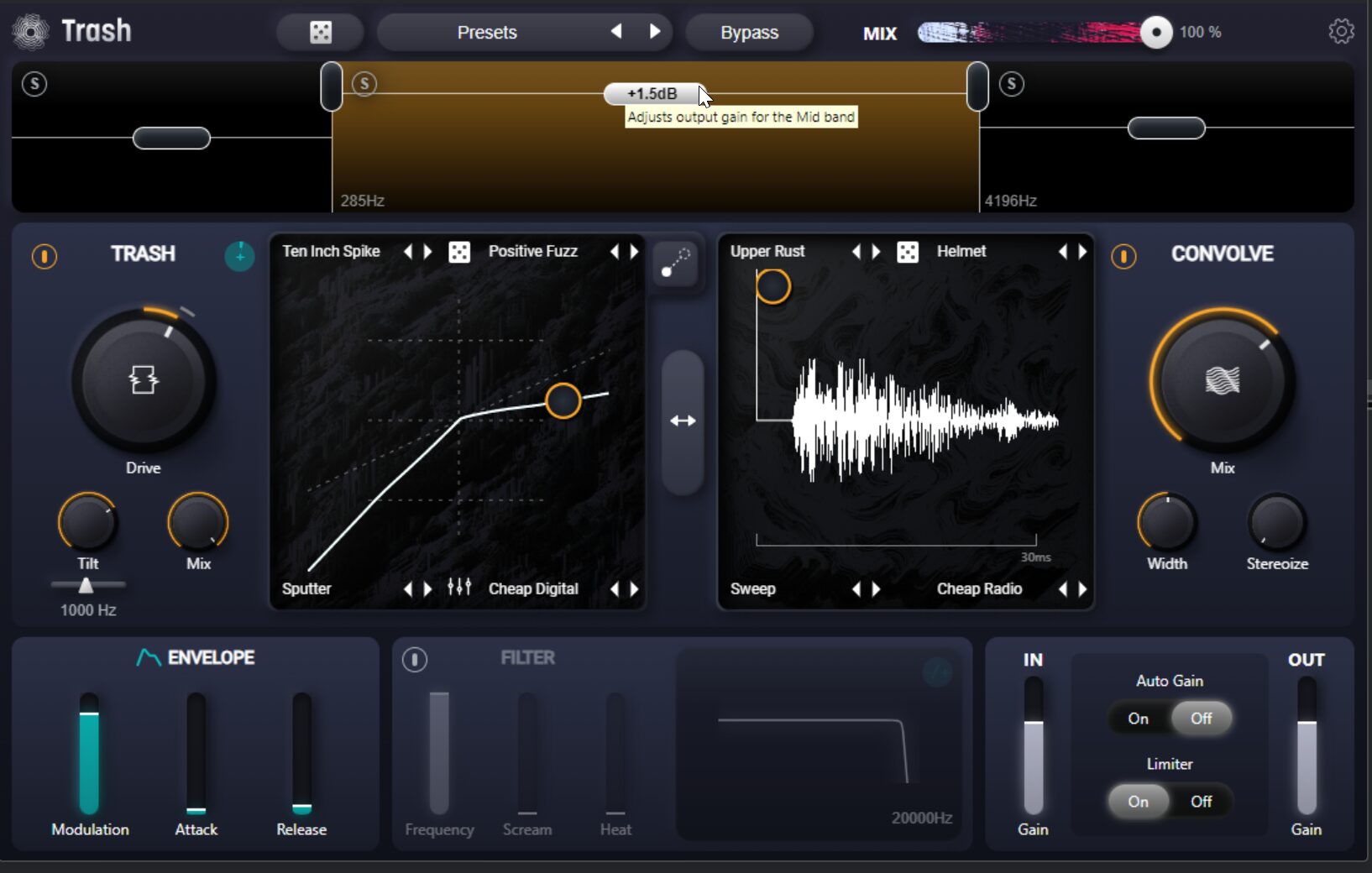Solo the mid band

tap(364, 84)
